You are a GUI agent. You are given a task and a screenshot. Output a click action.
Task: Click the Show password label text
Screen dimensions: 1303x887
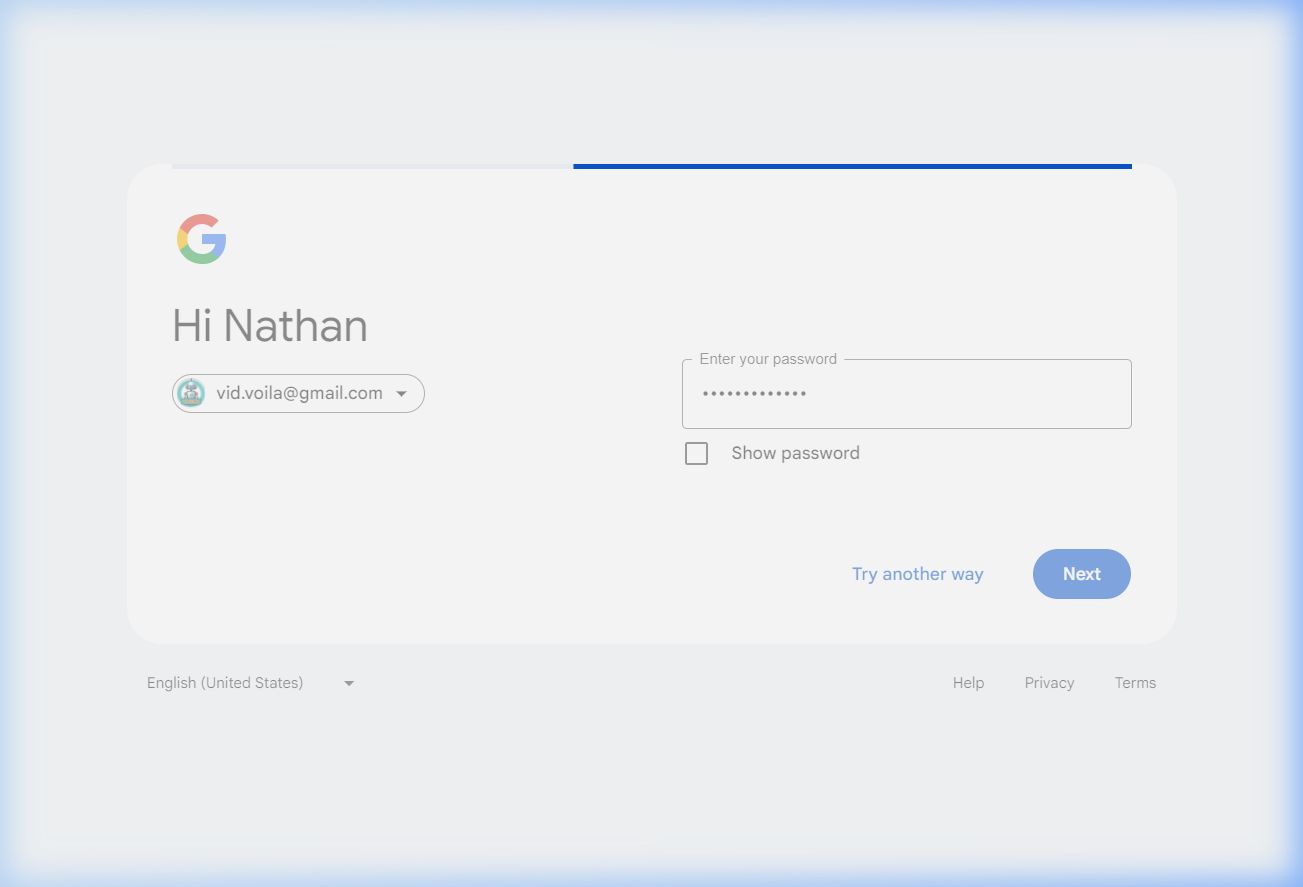click(x=795, y=453)
